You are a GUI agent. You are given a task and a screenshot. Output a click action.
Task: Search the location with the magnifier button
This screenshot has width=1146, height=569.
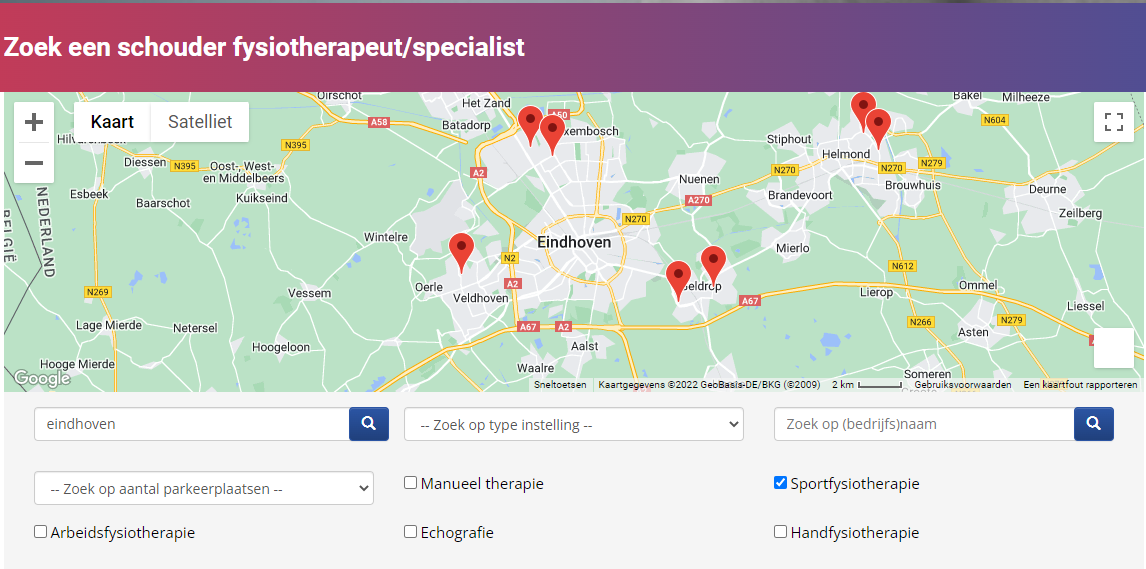[368, 424]
